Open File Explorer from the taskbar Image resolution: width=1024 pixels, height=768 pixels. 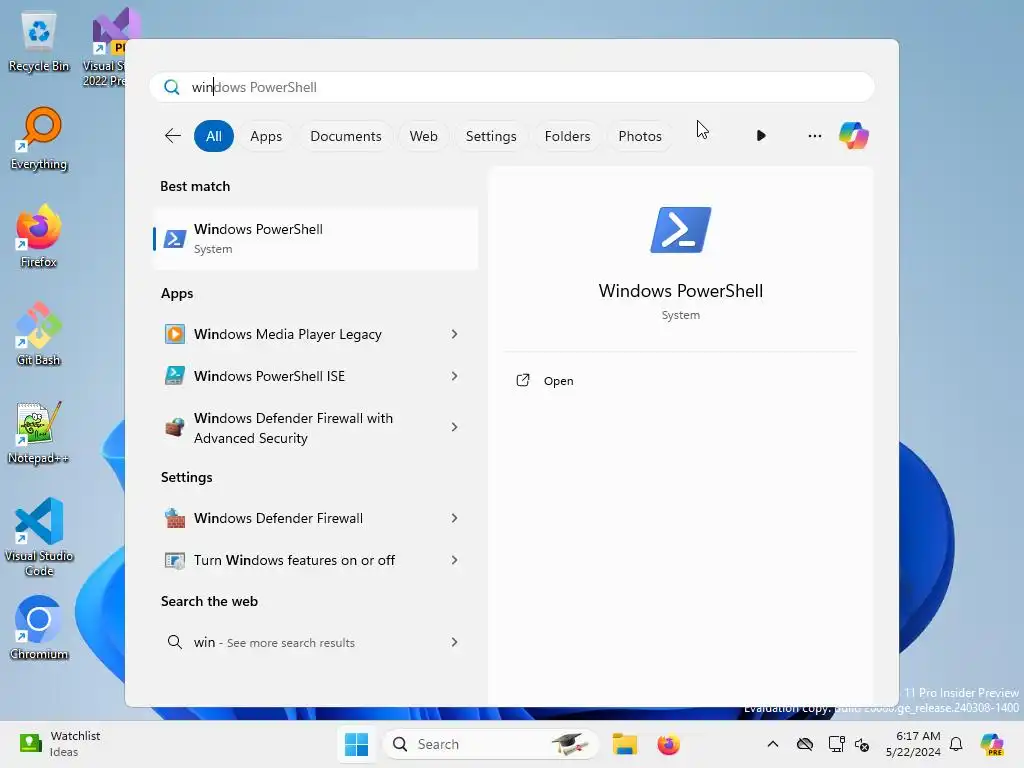624,744
